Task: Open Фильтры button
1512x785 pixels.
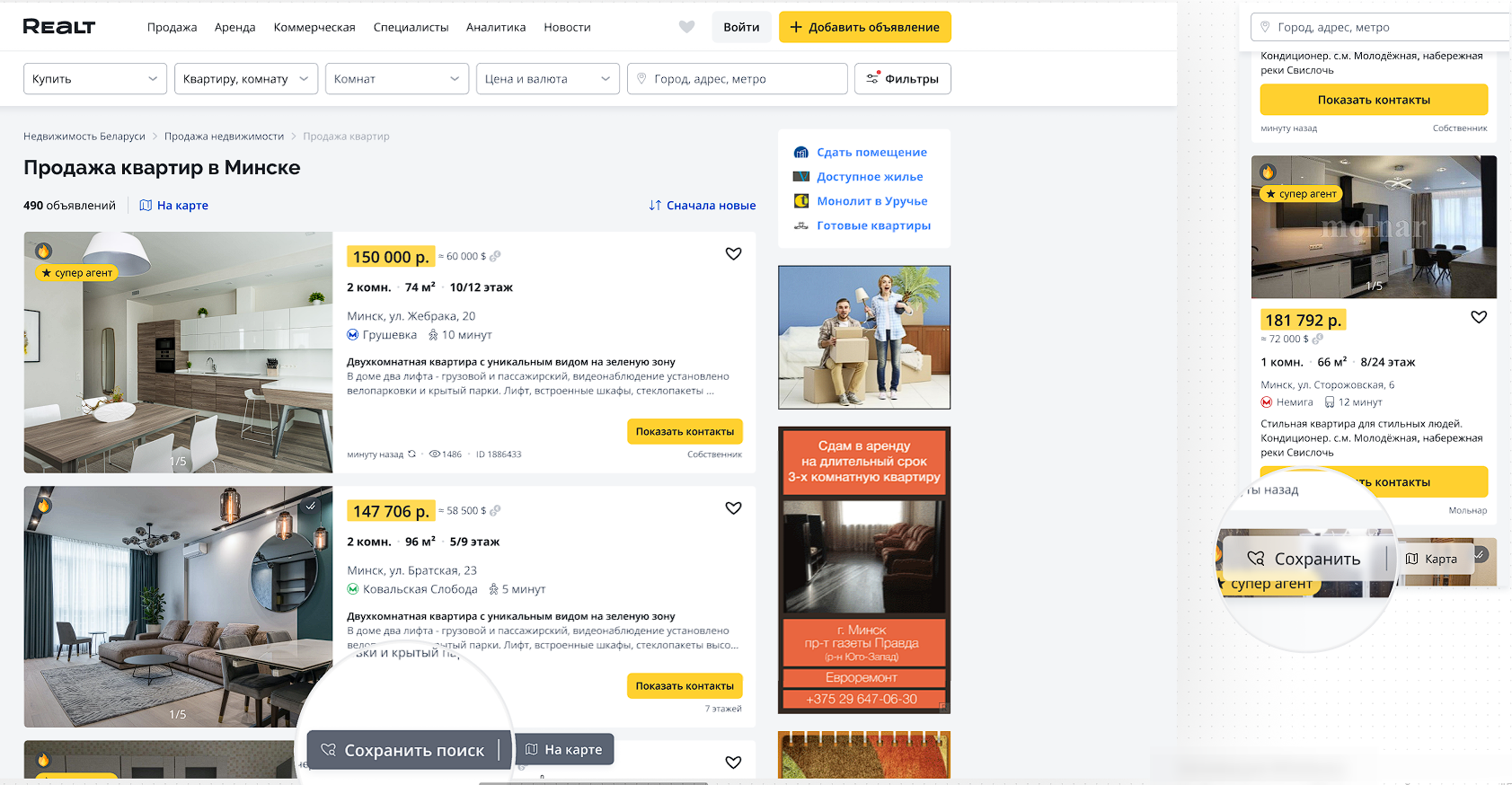Action: pyautogui.click(x=903, y=79)
